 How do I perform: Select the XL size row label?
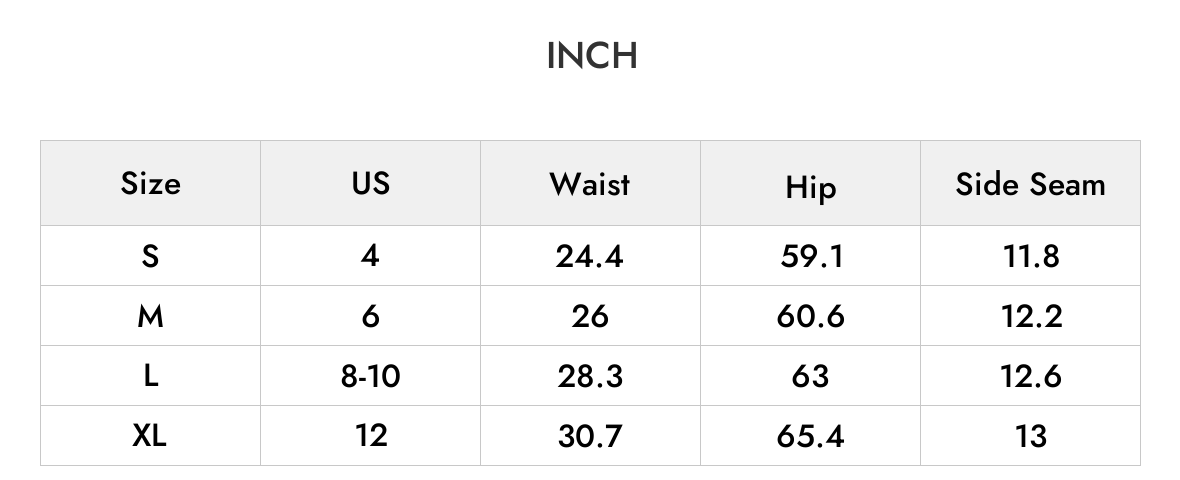click(x=150, y=436)
